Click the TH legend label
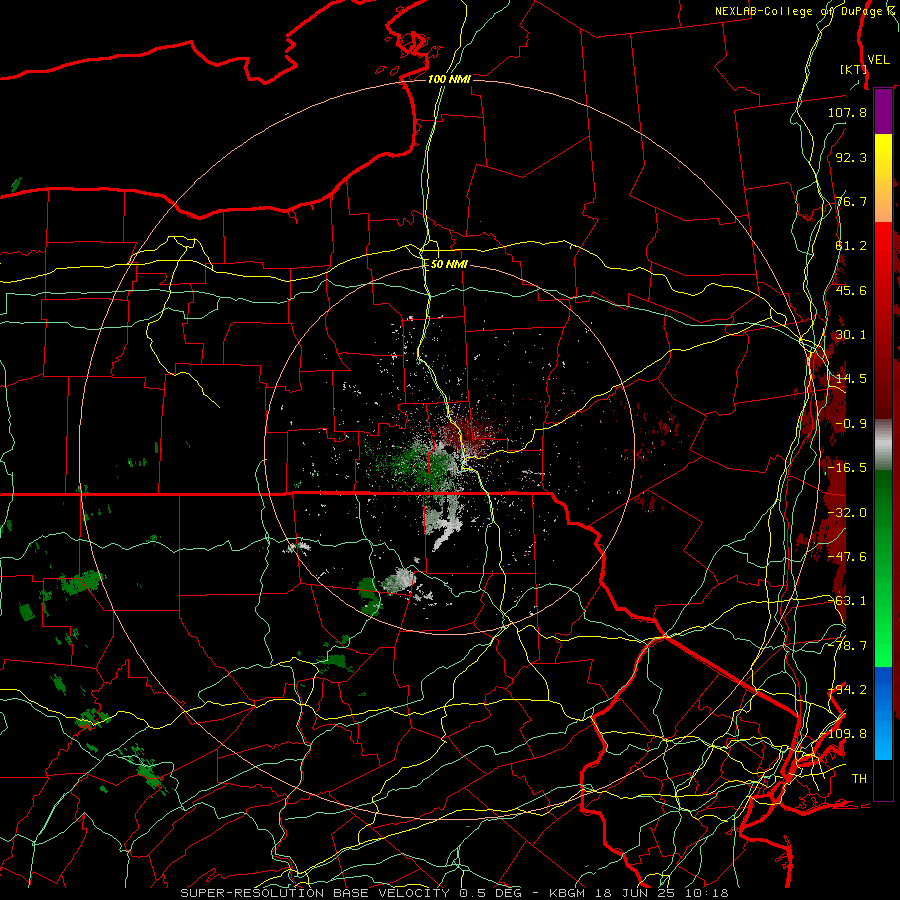Viewport: 900px width, 900px height. click(x=859, y=779)
